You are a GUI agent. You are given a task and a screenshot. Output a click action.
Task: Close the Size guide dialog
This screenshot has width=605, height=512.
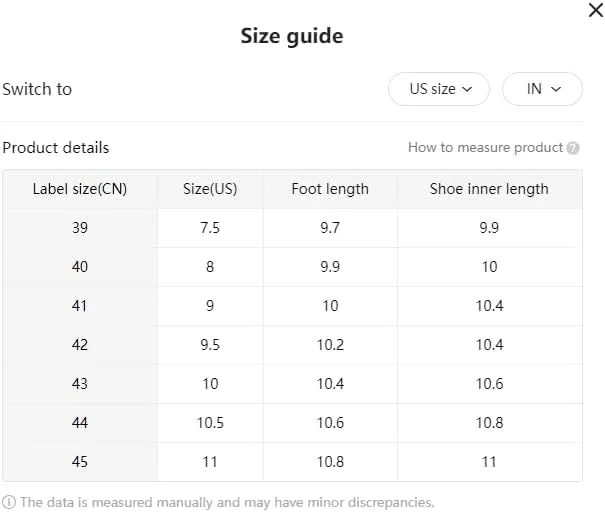(596, 10)
